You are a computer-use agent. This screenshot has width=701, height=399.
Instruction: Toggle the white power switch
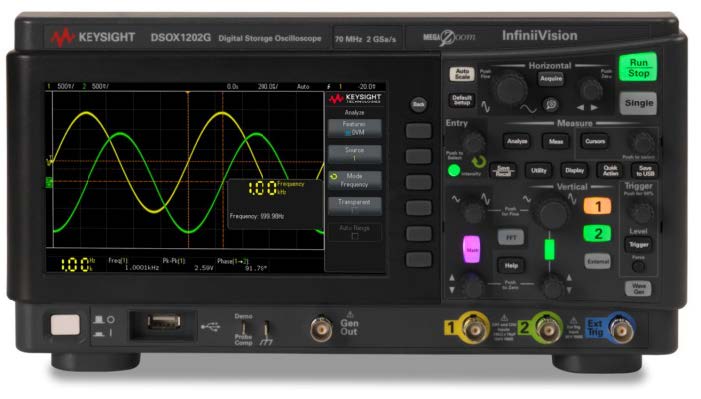(x=65, y=325)
